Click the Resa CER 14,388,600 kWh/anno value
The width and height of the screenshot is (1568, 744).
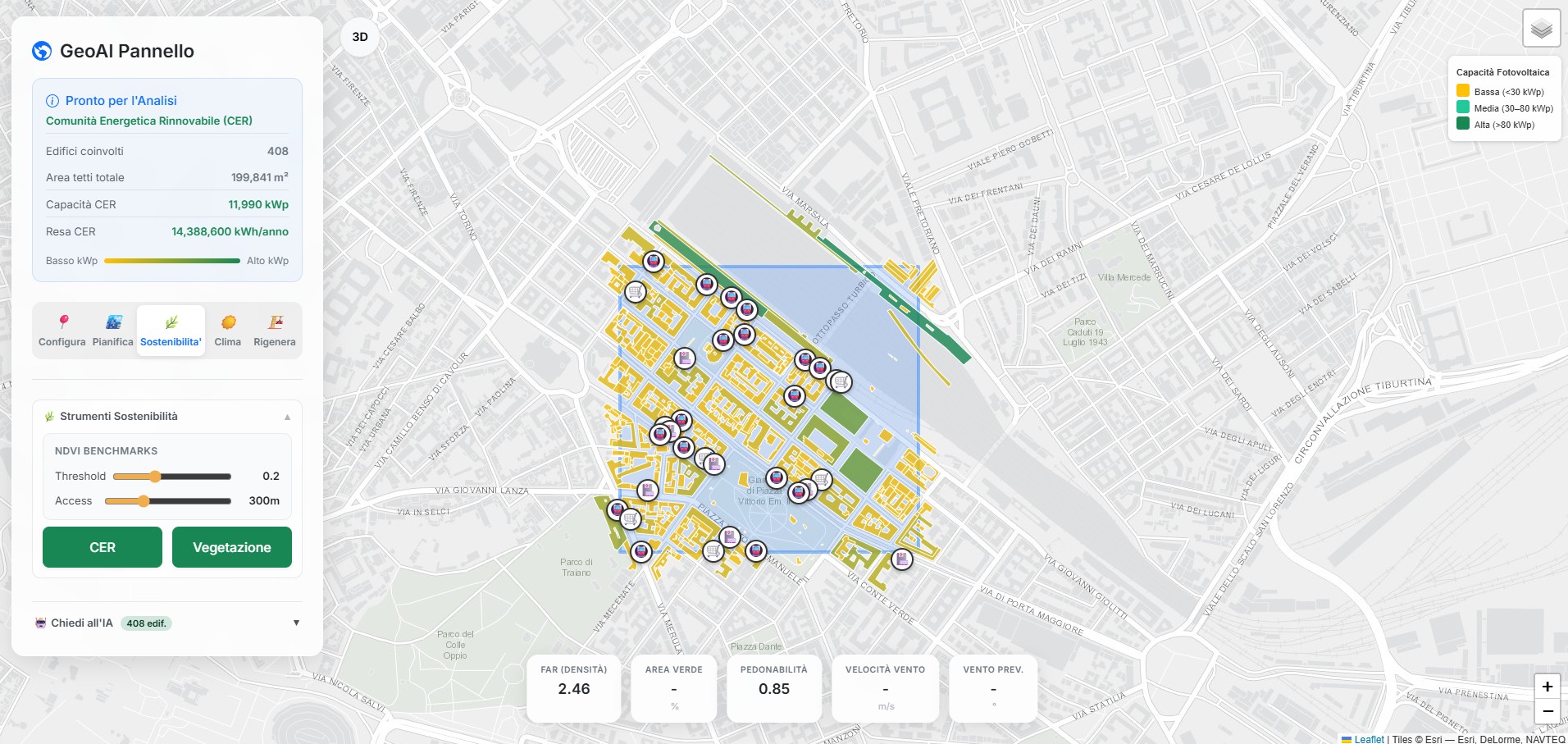click(230, 232)
